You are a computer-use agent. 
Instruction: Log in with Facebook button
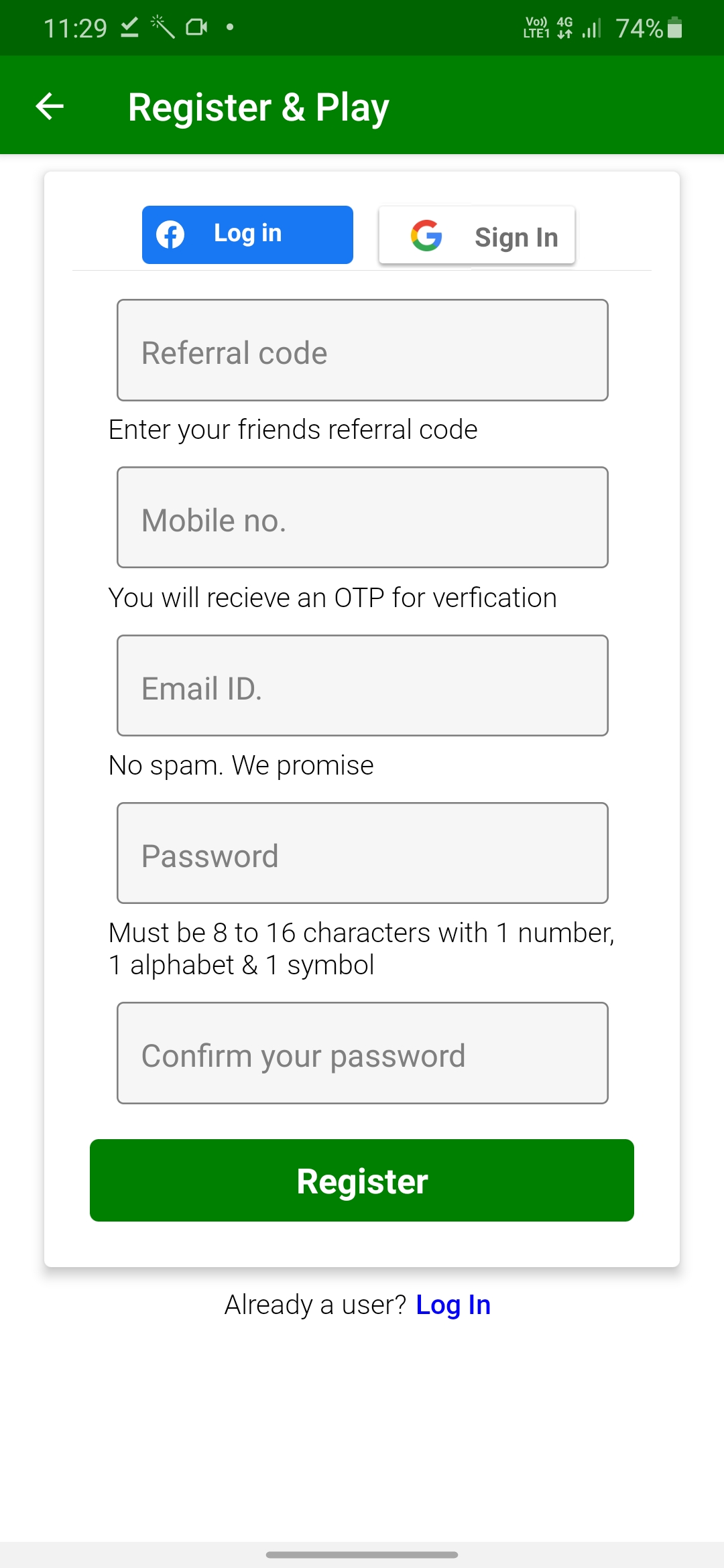(x=247, y=235)
